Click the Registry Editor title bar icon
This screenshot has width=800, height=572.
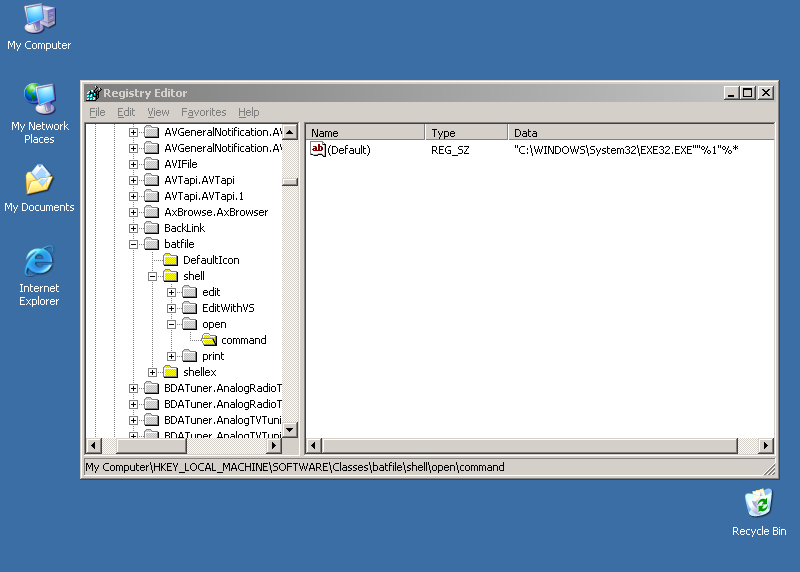pos(93,93)
